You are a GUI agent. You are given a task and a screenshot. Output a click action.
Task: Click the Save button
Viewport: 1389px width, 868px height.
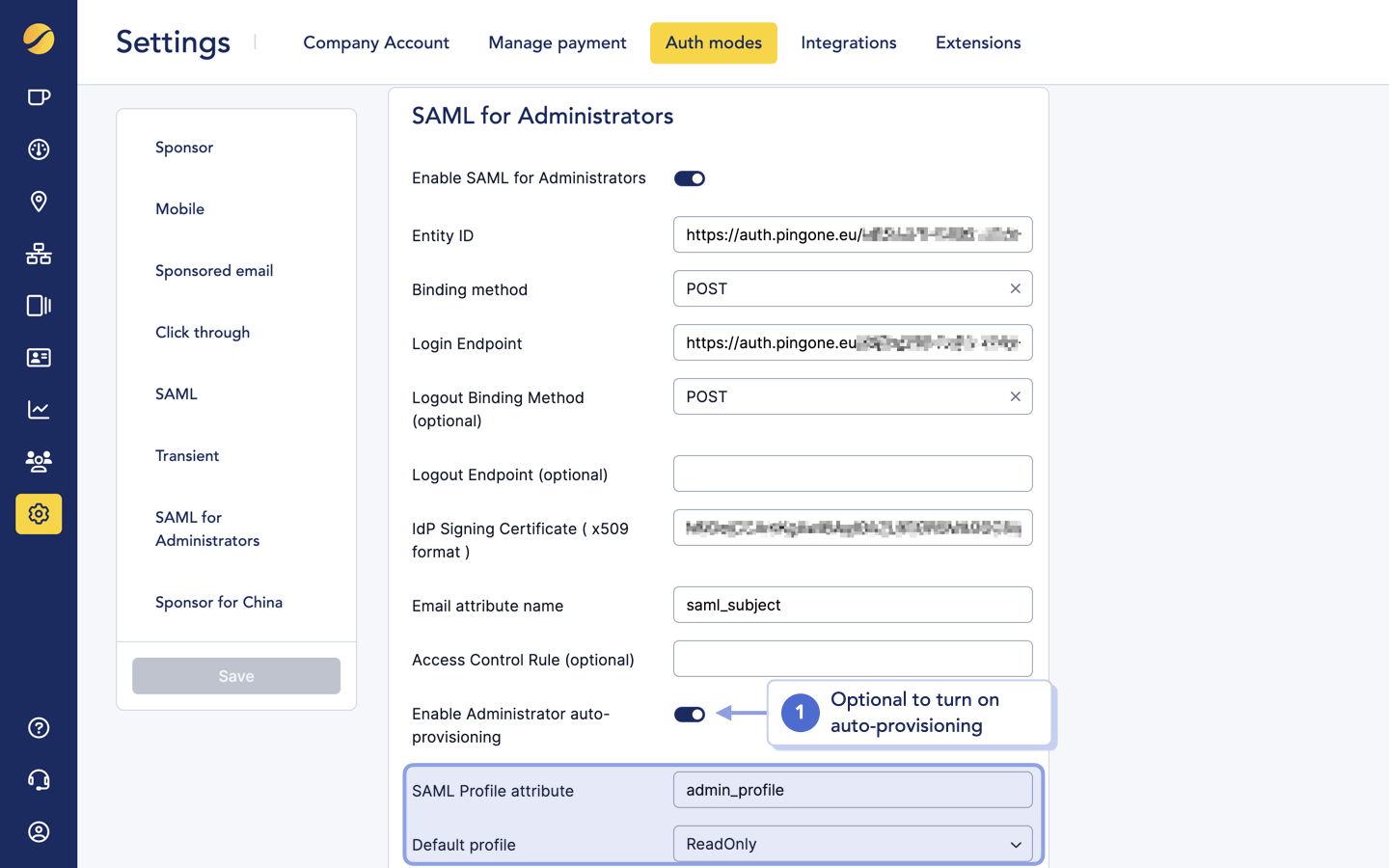click(235, 675)
